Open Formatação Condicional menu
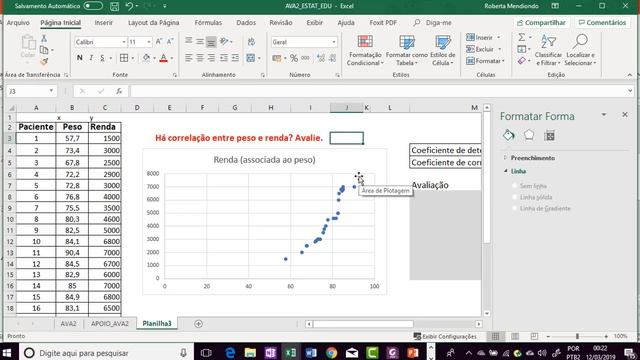The width and height of the screenshot is (640, 360). click(x=365, y=51)
